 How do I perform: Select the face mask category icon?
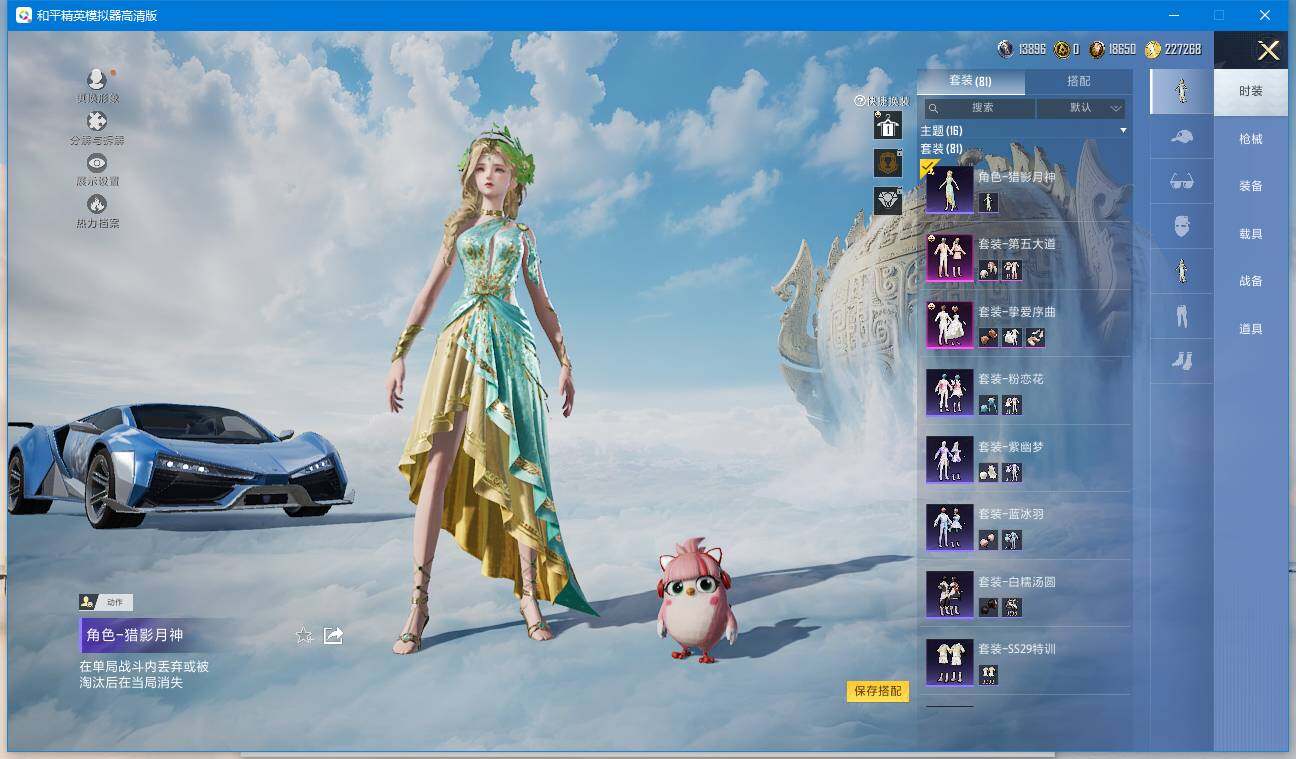1181,226
